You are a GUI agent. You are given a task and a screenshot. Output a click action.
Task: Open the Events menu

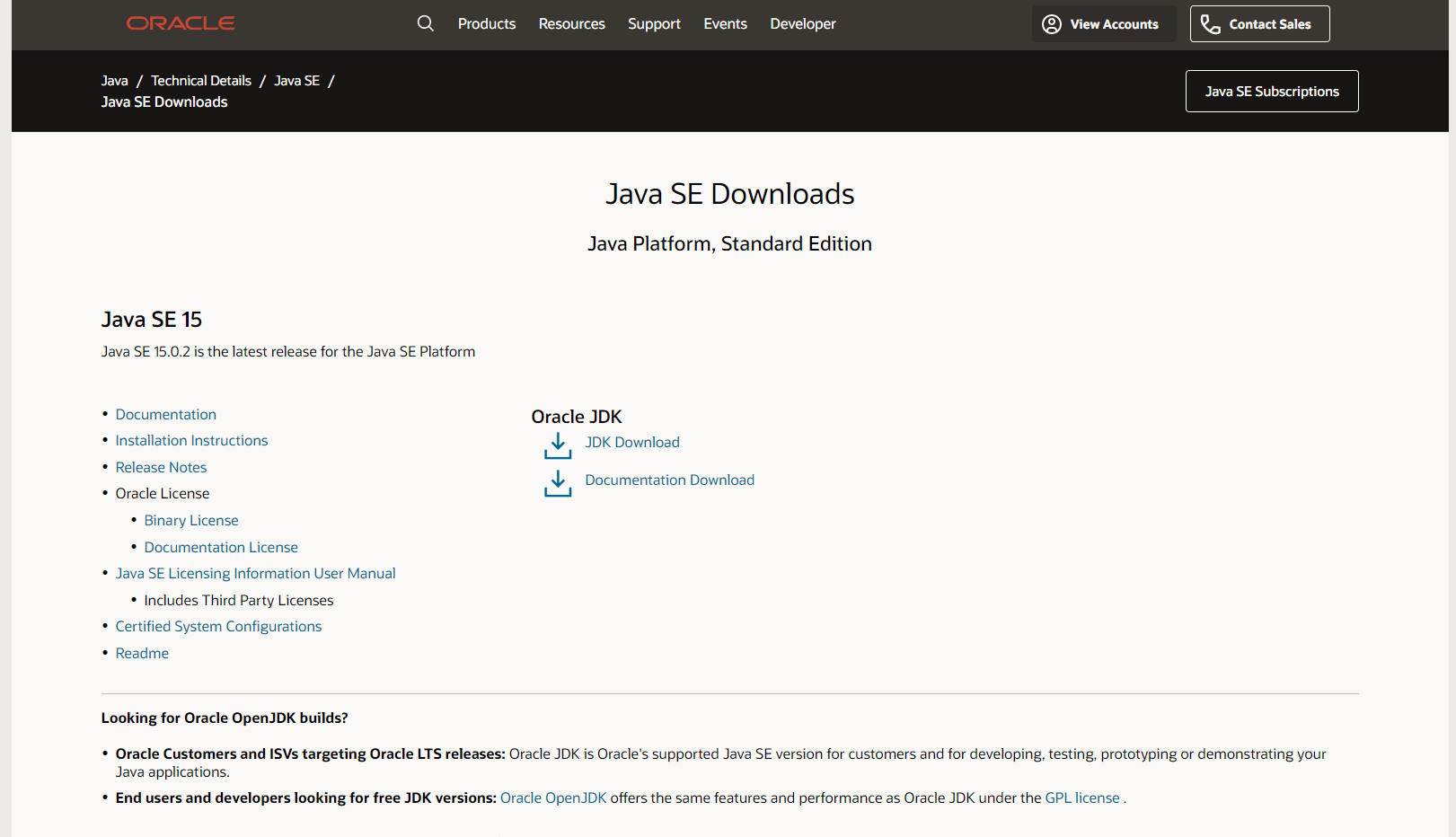726,24
